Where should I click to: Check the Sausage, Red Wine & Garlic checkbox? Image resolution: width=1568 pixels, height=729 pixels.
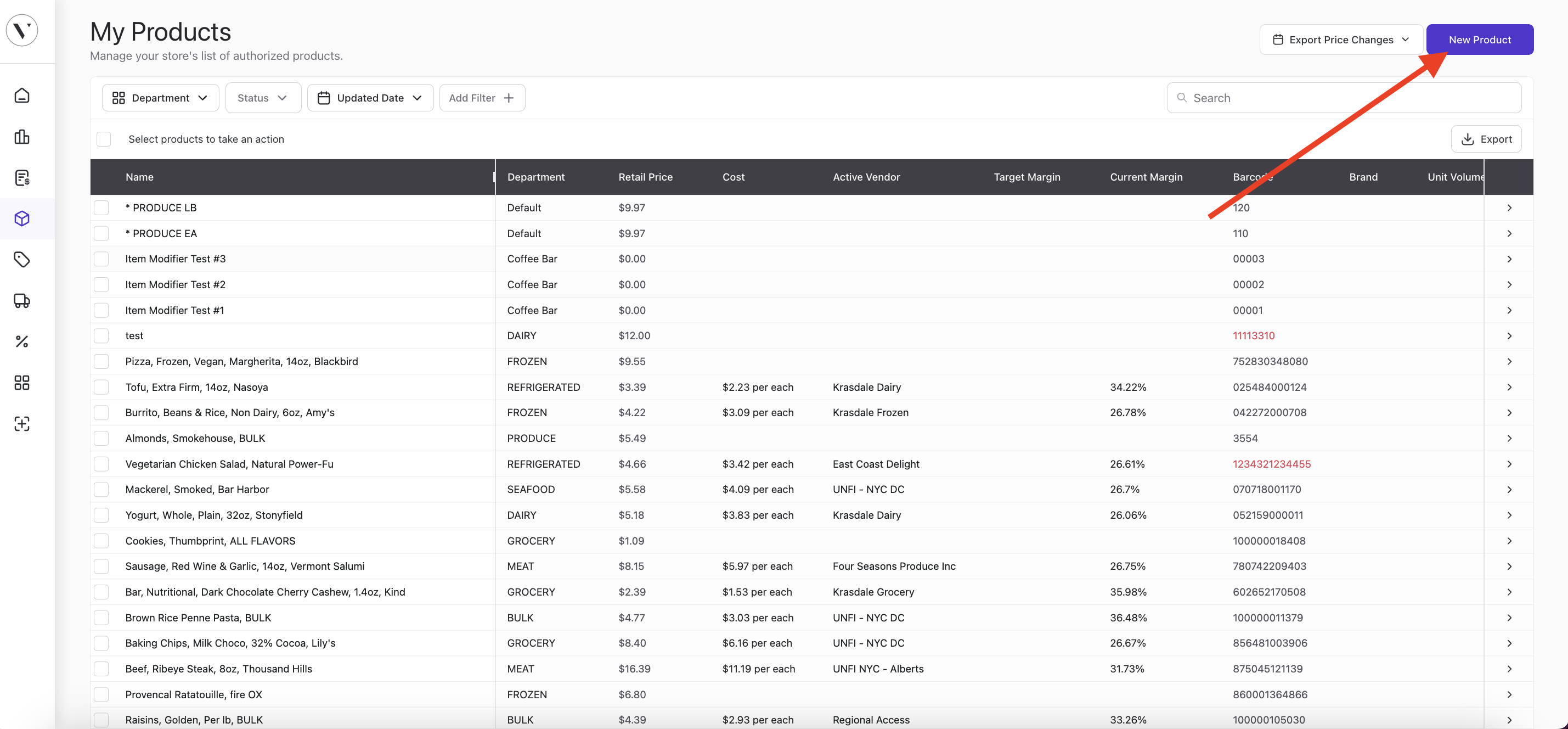point(101,567)
